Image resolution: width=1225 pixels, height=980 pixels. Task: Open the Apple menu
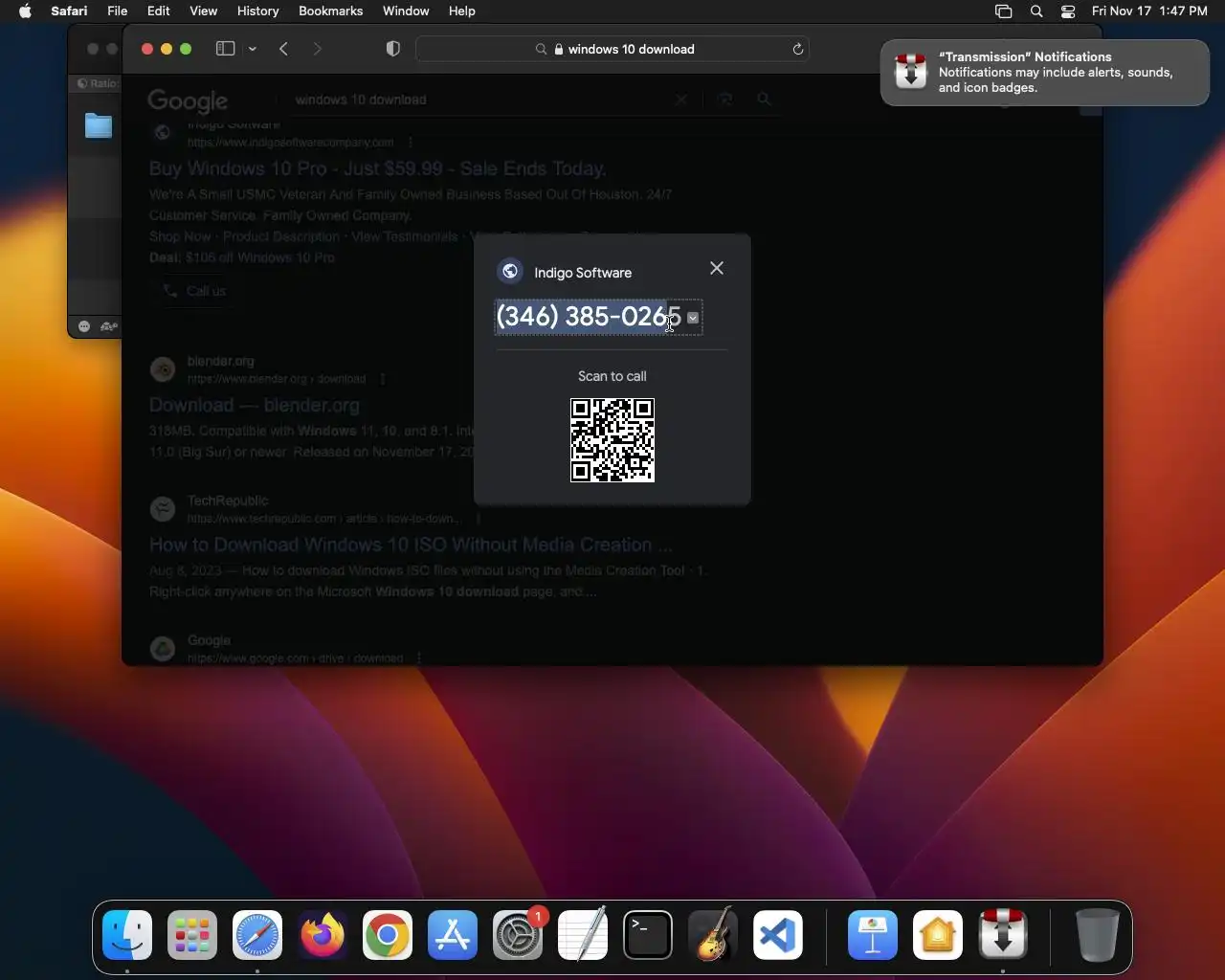[x=25, y=11]
